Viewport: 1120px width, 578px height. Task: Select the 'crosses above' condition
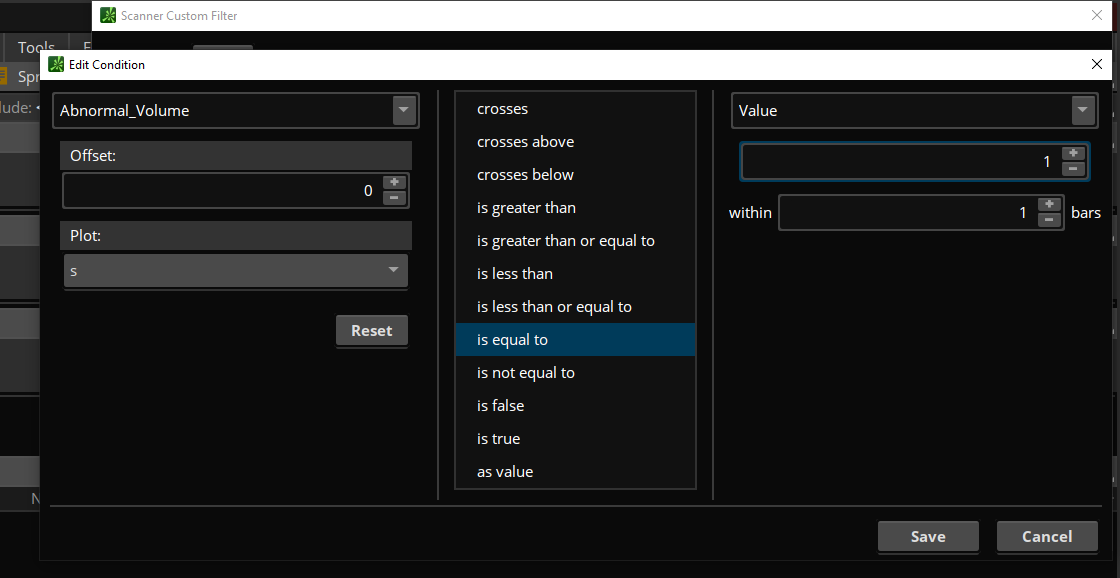pos(526,142)
